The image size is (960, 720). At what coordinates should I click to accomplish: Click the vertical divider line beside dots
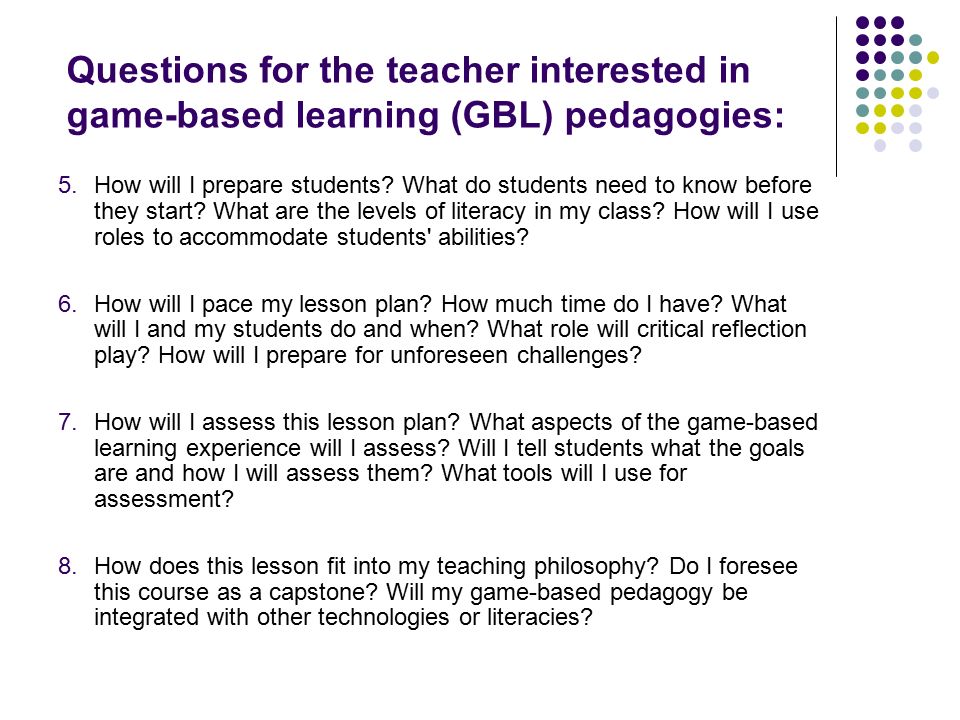pyautogui.click(x=836, y=97)
